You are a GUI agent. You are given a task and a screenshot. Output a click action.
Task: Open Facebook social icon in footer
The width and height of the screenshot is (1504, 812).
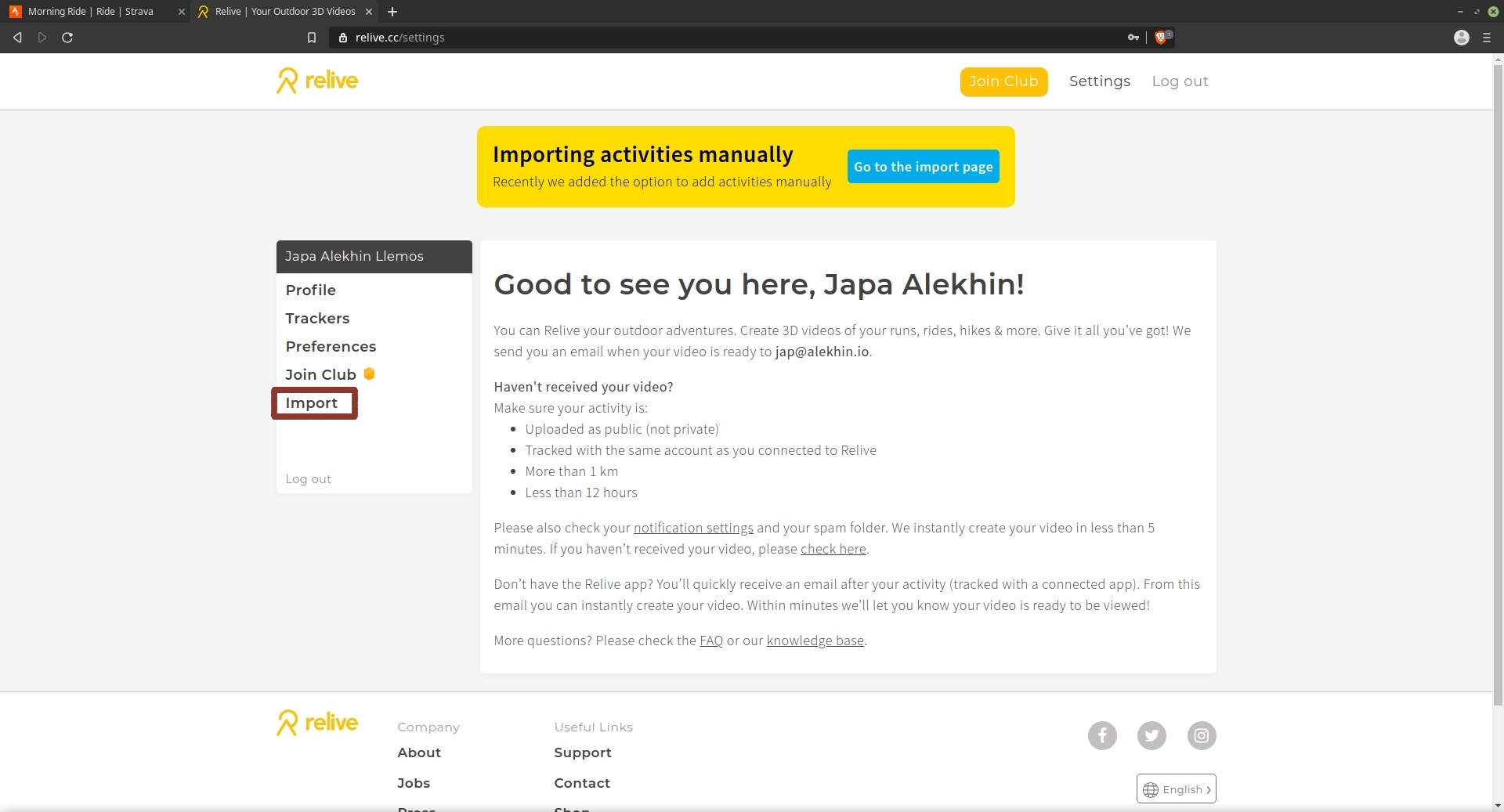[1101, 735]
